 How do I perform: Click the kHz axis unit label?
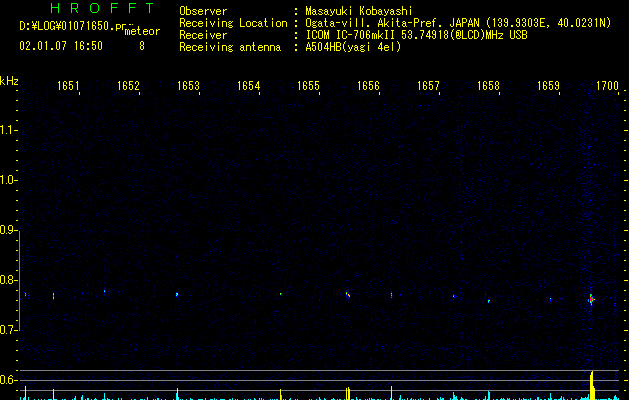pyautogui.click(x=9, y=81)
